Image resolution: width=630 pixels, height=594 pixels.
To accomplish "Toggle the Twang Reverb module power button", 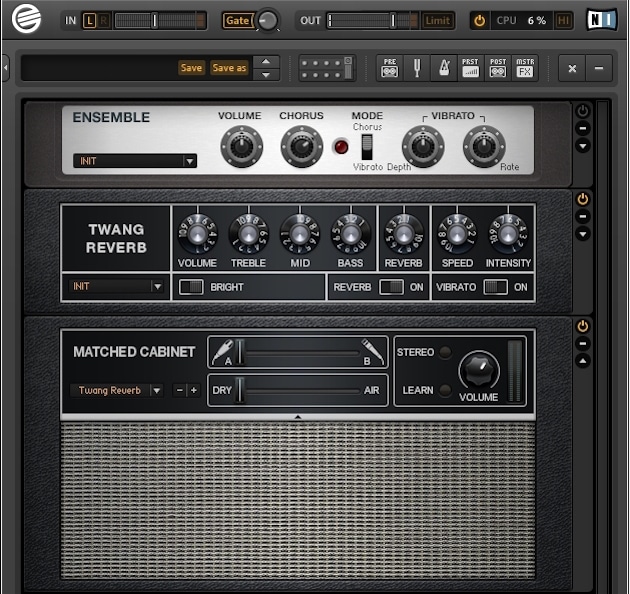I will pyautogui.click(x=583, y=199).
